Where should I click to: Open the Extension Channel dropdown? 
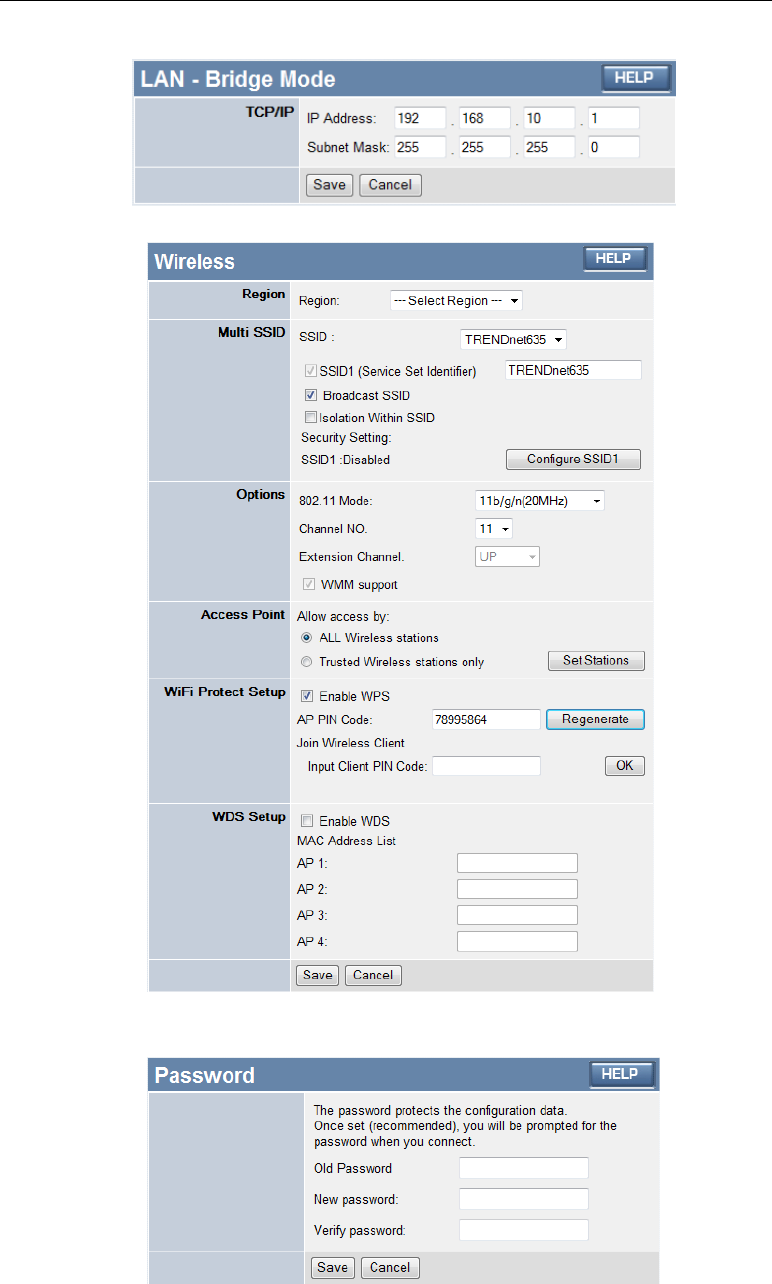point(507,557)
